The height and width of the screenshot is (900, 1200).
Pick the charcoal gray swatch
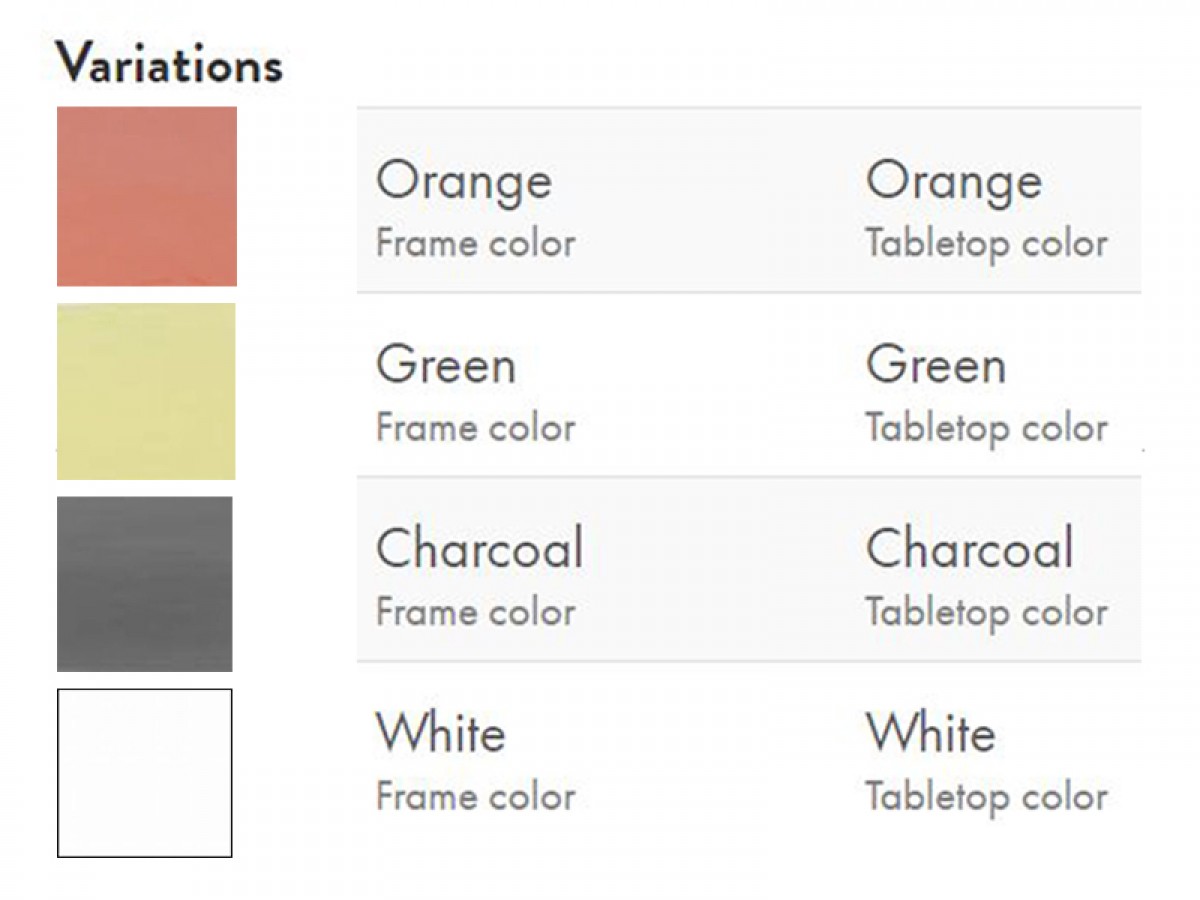tap(145, 584)
